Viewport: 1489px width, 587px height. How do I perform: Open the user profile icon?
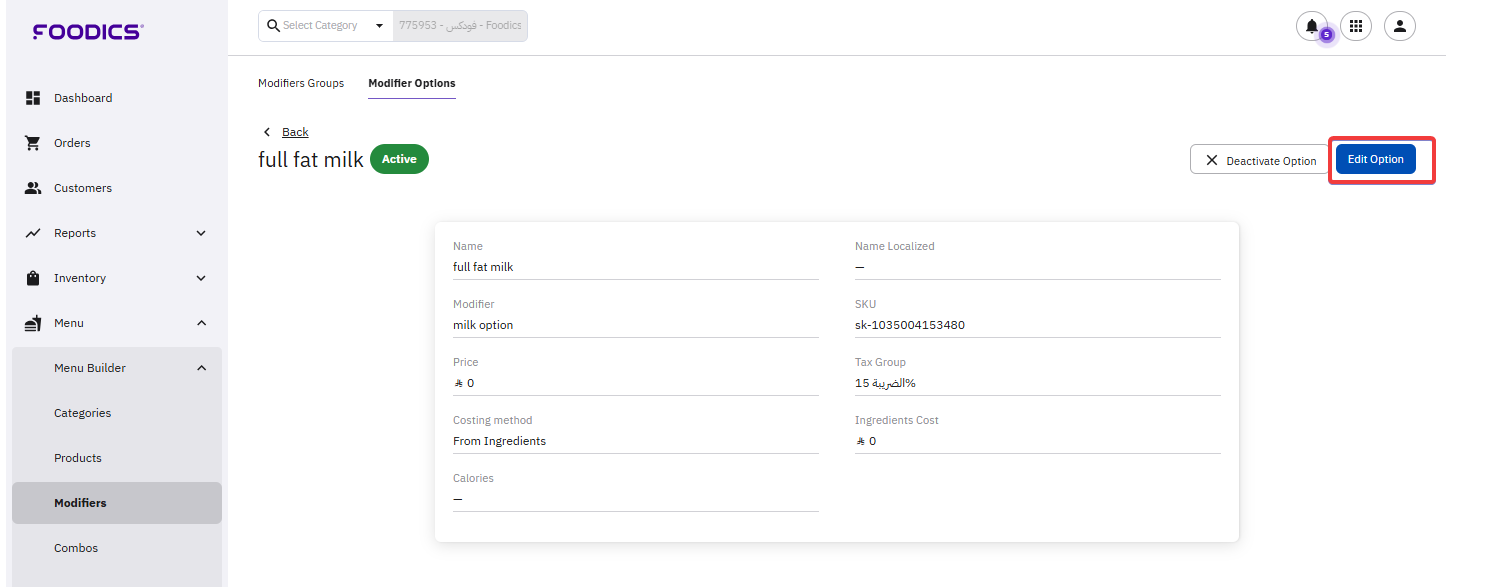(1399, 26)
